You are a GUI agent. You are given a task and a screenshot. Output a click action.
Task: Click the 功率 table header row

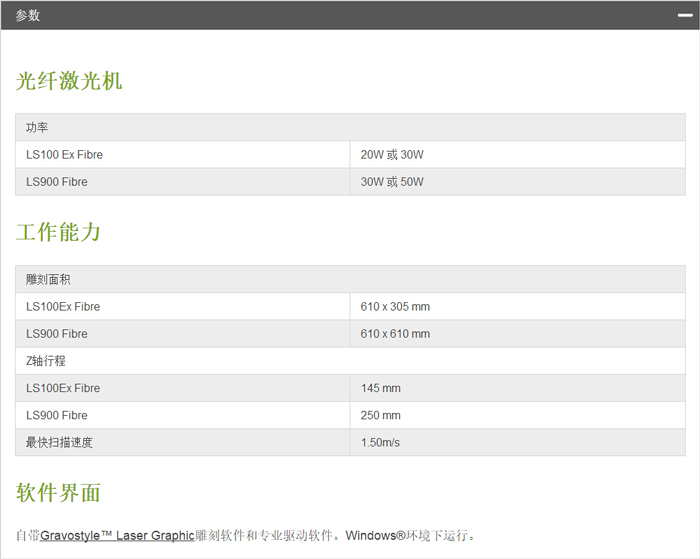pos(350,127)
